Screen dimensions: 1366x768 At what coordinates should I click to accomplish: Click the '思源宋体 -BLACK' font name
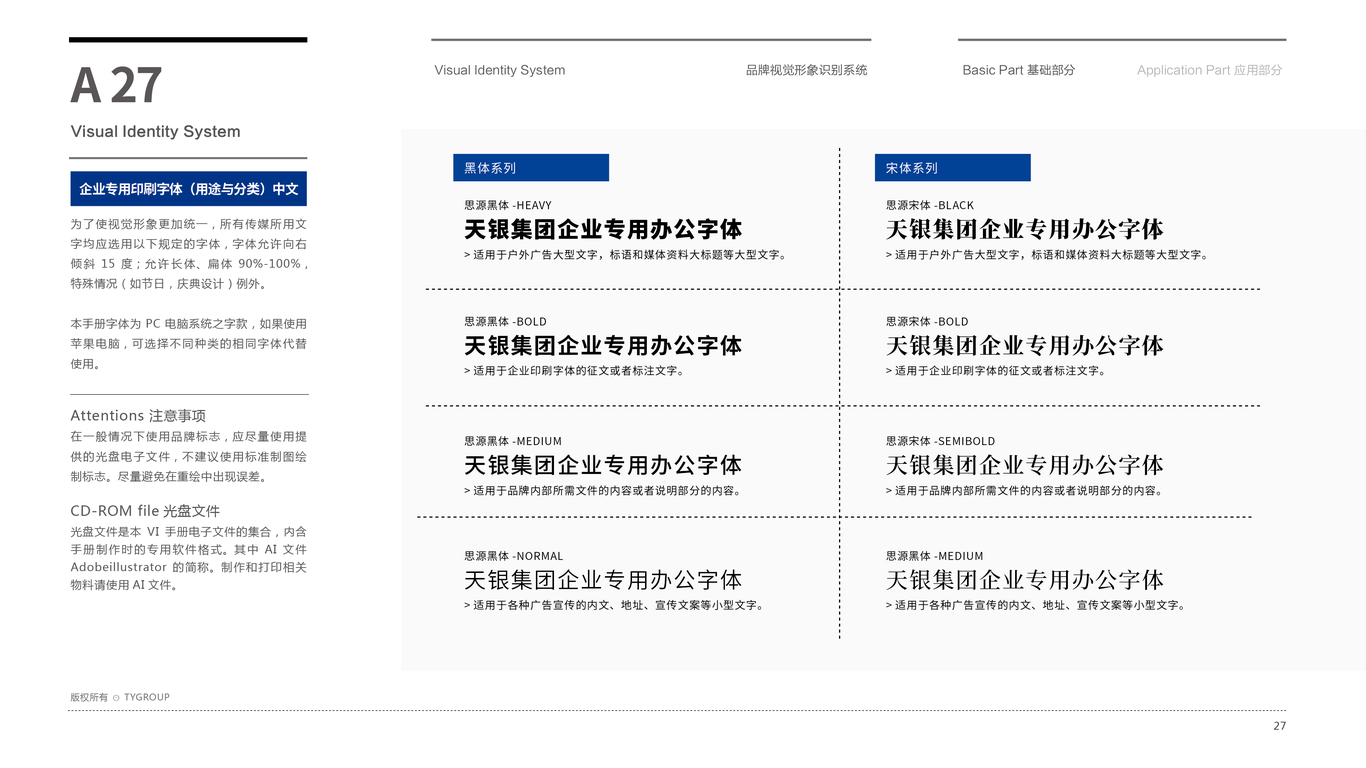tap(930, 205)
